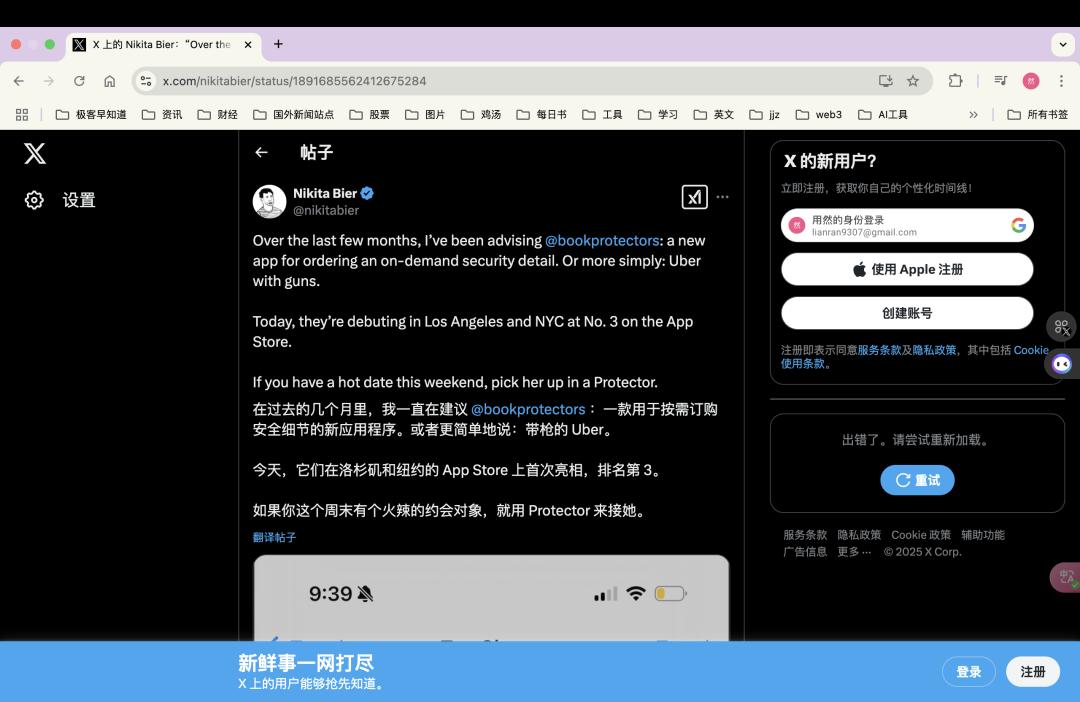Expand the tab search chevron

1062,44
